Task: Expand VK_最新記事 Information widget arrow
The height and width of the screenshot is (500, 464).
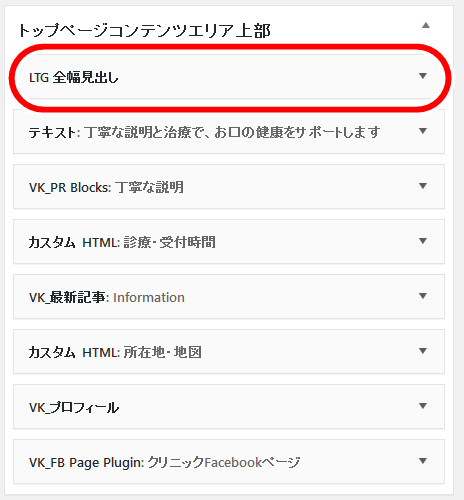Action: [423, 296]
